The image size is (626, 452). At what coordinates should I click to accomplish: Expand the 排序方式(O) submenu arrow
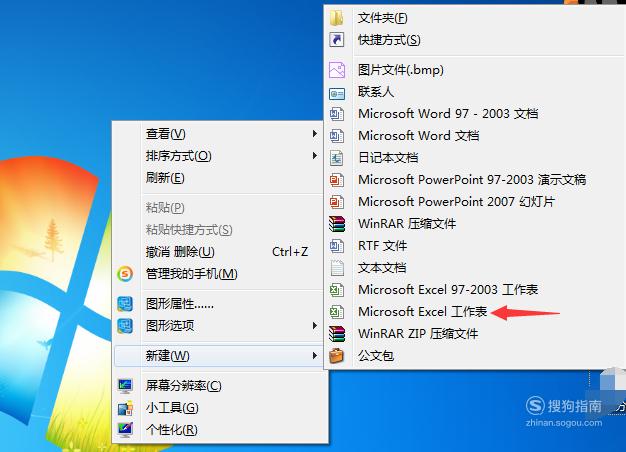315,156
